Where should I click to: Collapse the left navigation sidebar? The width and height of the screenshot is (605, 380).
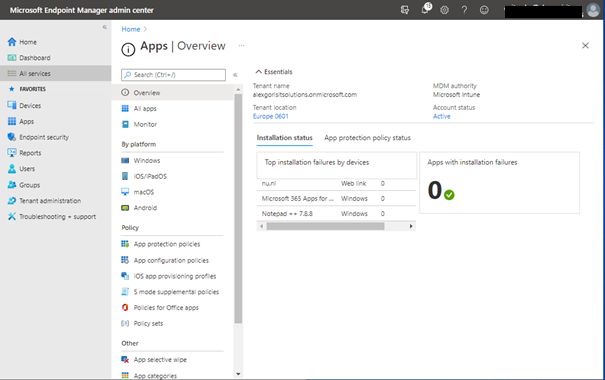[x=105, y=27]
